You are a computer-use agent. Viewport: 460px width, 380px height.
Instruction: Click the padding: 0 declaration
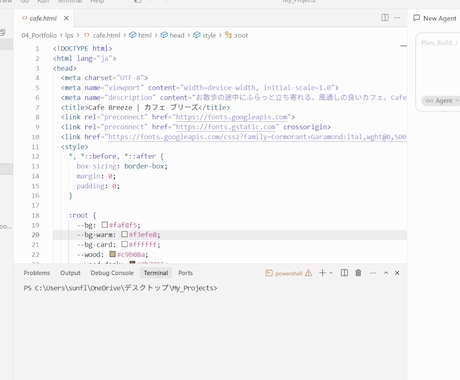point(98,186)
